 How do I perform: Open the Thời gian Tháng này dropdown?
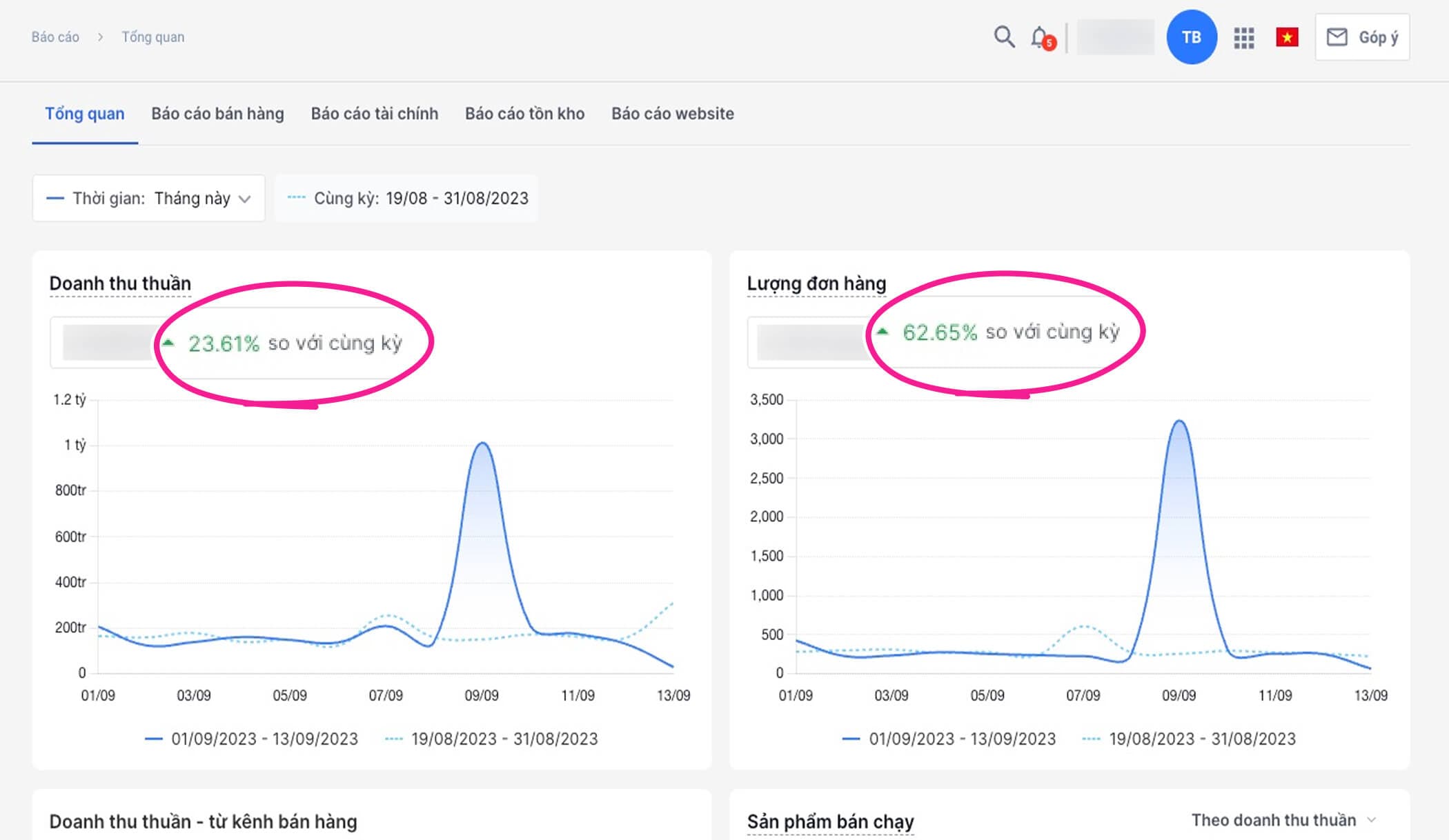(x=148, y=199)
